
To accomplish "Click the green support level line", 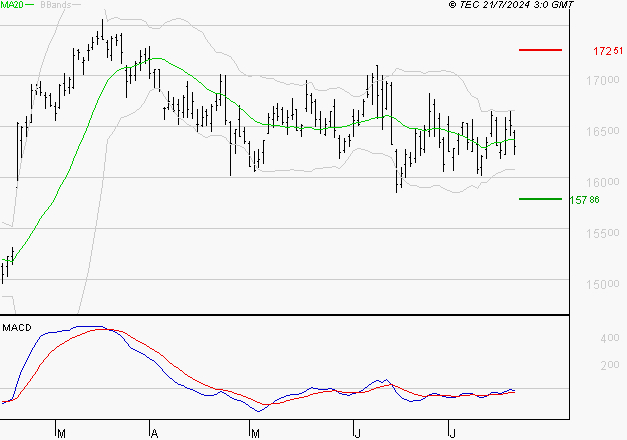I will (540, 199).
